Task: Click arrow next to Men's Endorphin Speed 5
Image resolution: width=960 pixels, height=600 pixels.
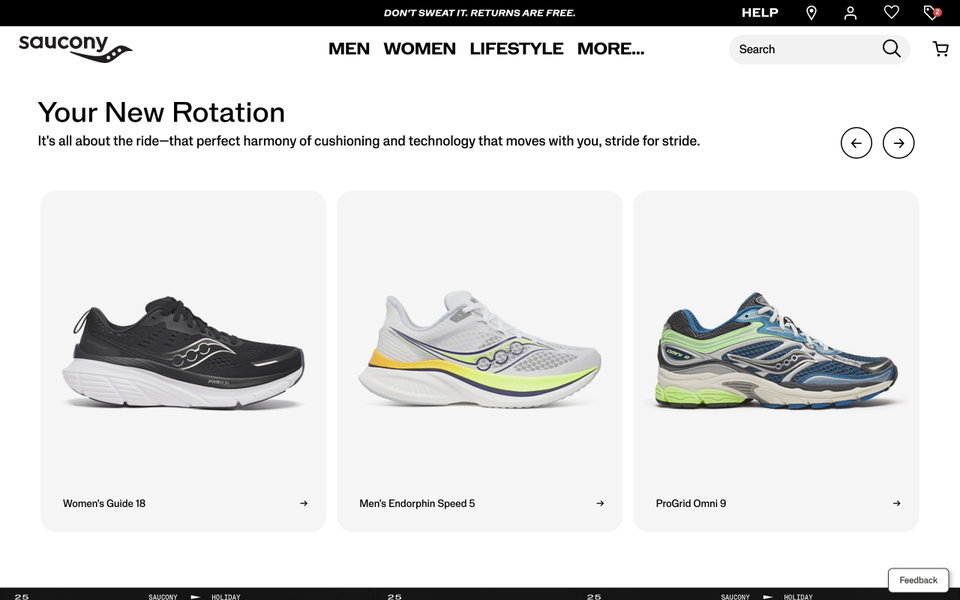Action: pyautogui.click(x=600, y=503)
